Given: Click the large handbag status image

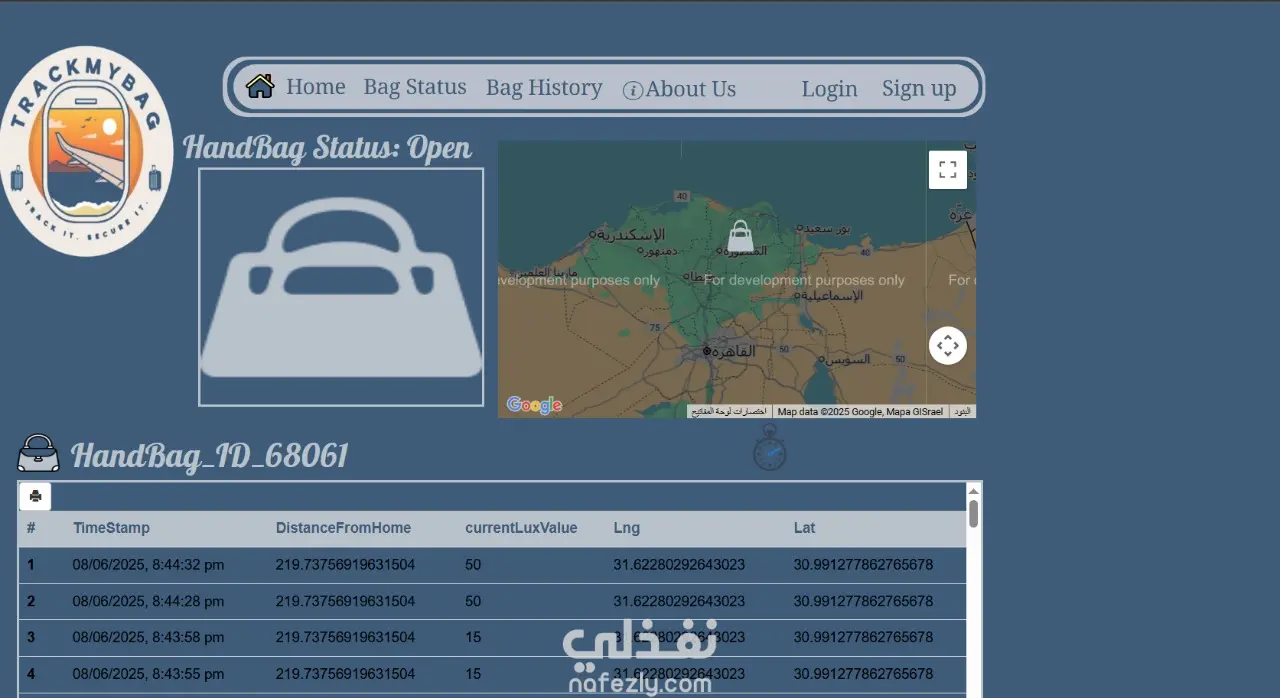Looking at the screenshot, I should click(x=341, y=287).
